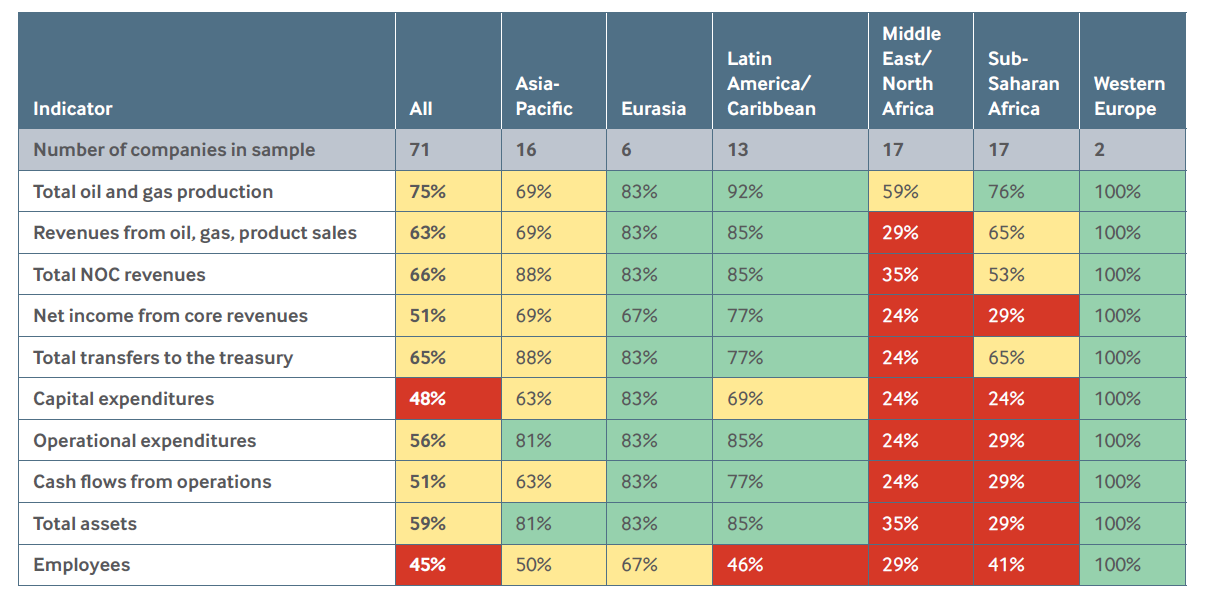Screen dimensions: 1212x610
Task: Select the green 92% Latin America production cell
Action: click(x=790, y=192)
